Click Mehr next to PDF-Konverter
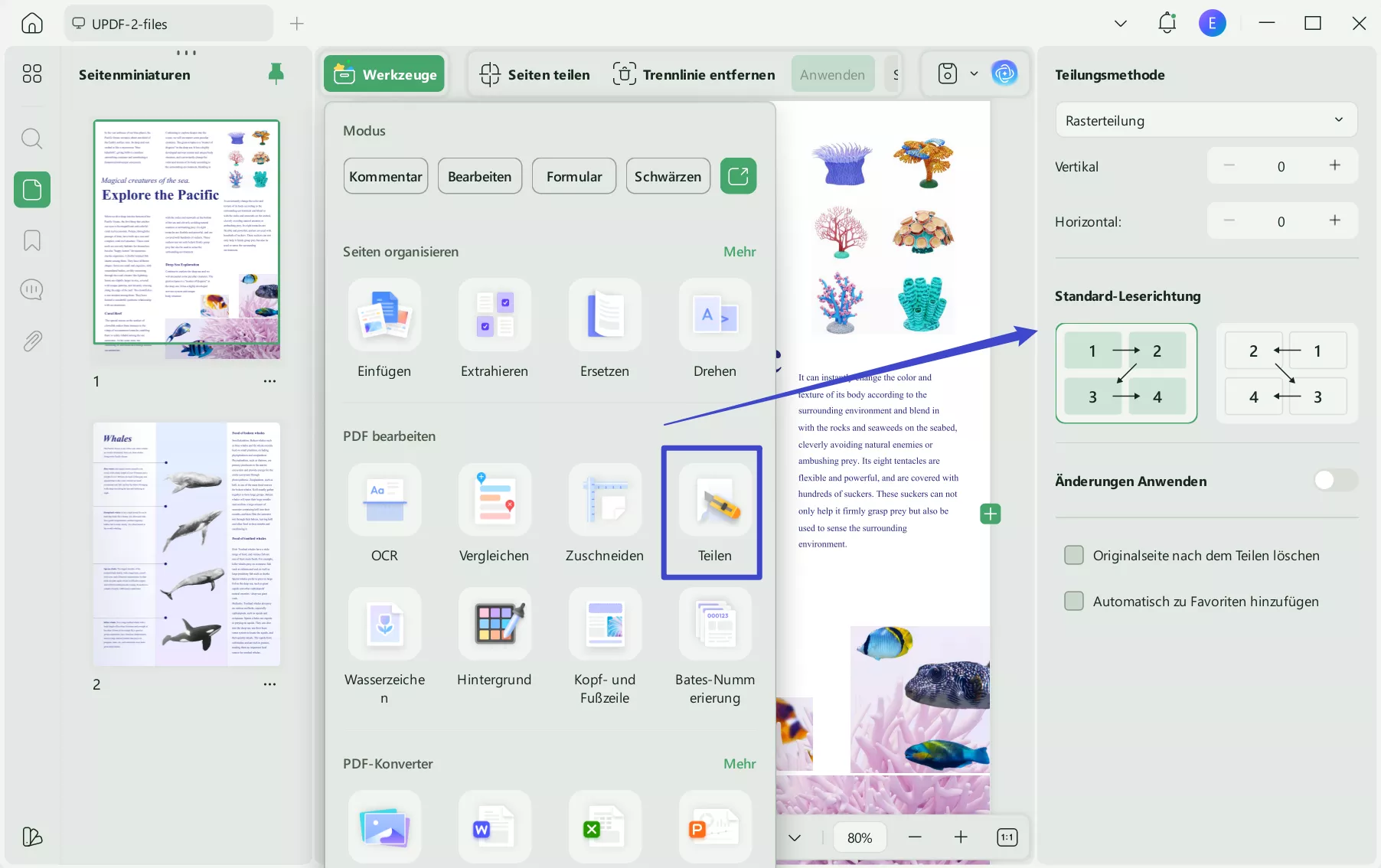 click(739, 763)
